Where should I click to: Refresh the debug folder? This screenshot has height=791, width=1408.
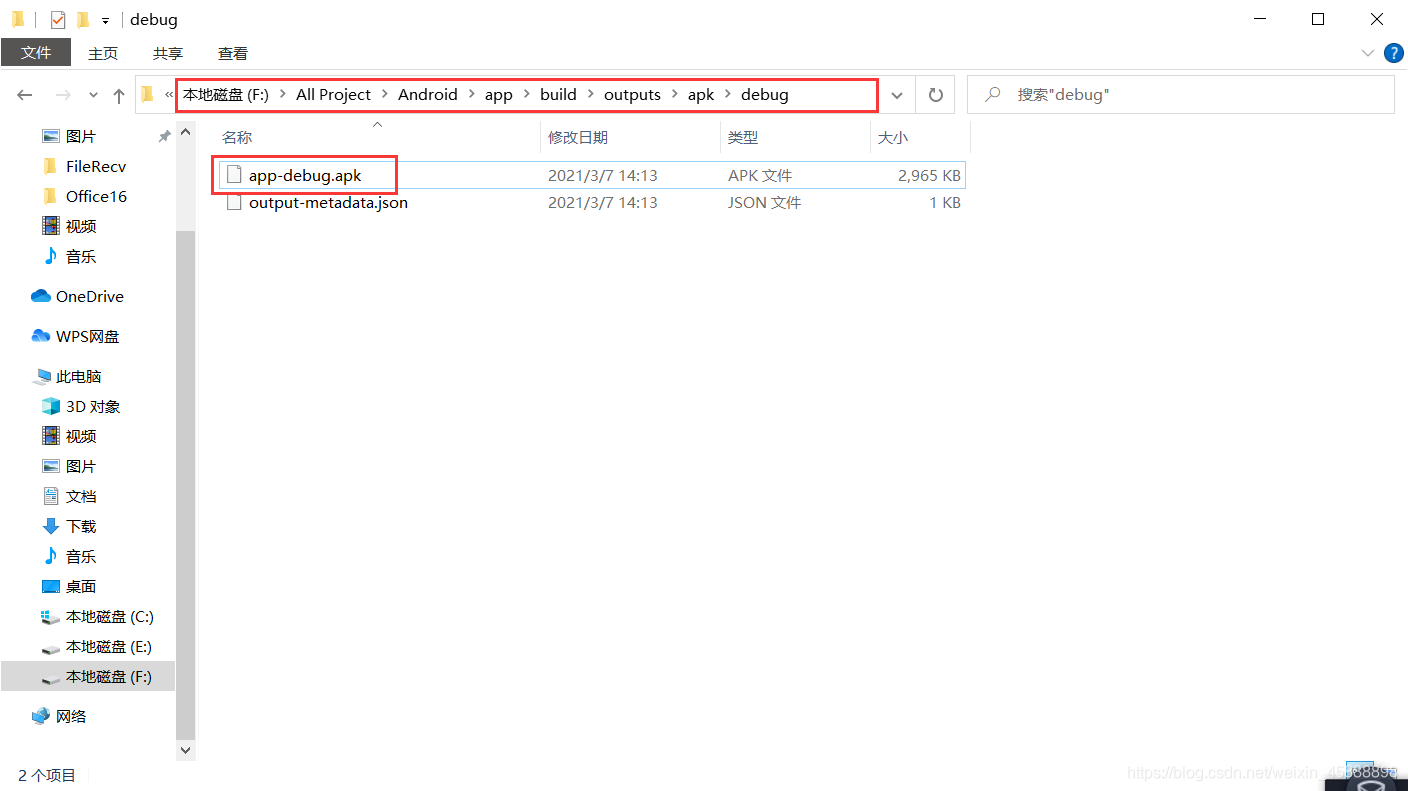tap(936, 95)
